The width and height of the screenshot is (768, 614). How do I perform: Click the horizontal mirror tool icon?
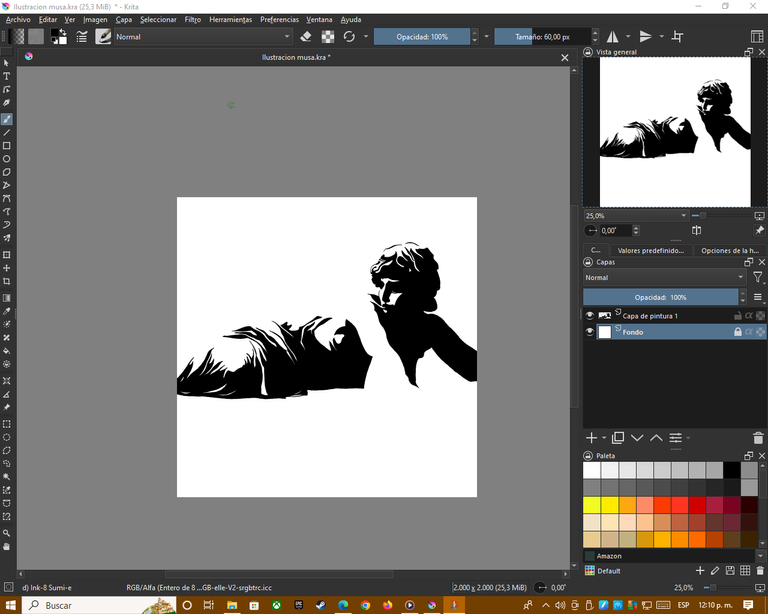613,37
